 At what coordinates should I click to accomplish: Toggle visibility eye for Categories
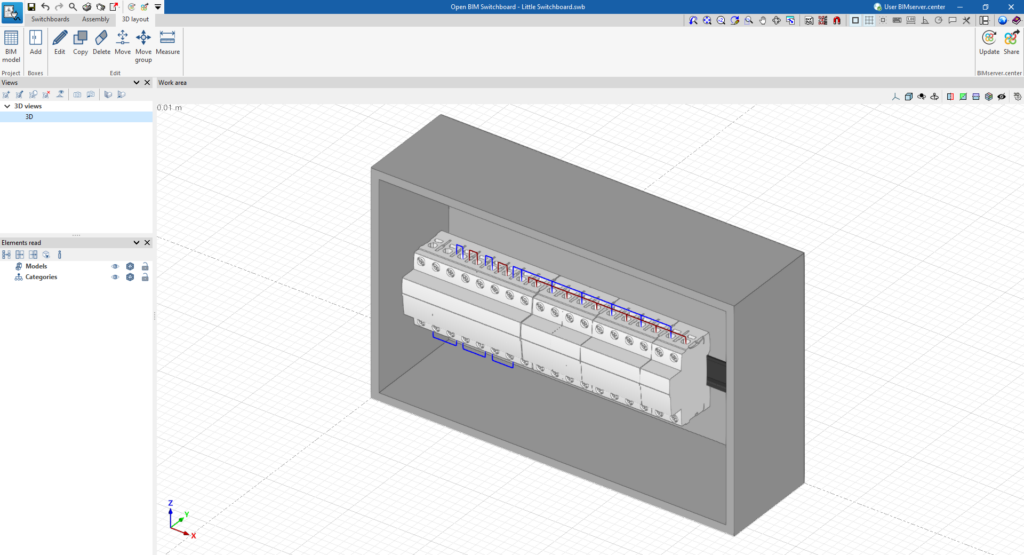pos(115,277)
